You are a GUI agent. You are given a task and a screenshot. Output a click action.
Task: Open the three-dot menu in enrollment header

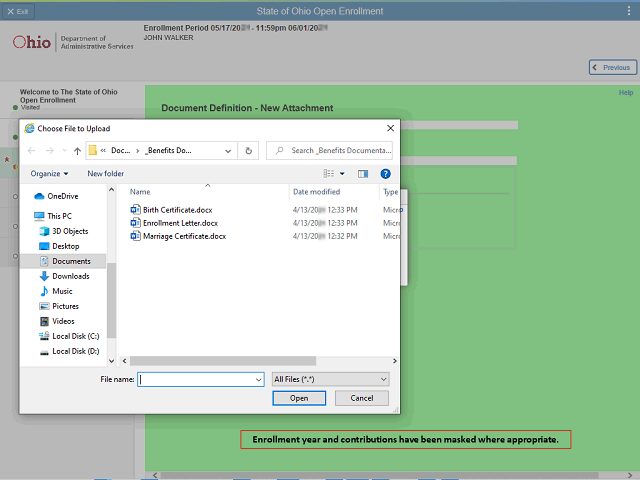click(629, 11)
